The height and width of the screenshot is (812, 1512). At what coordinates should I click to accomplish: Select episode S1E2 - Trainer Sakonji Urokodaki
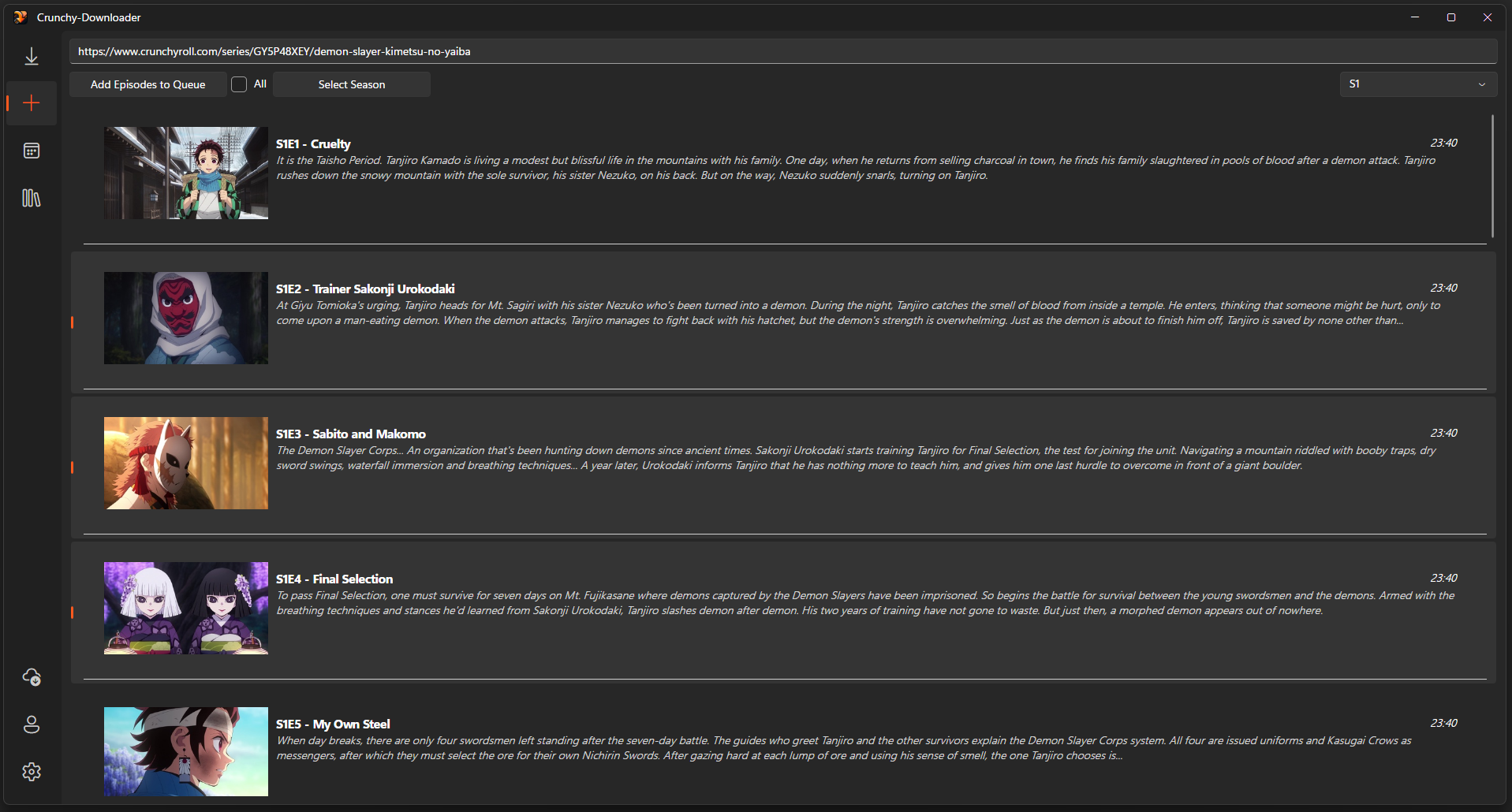pos(365,289)
